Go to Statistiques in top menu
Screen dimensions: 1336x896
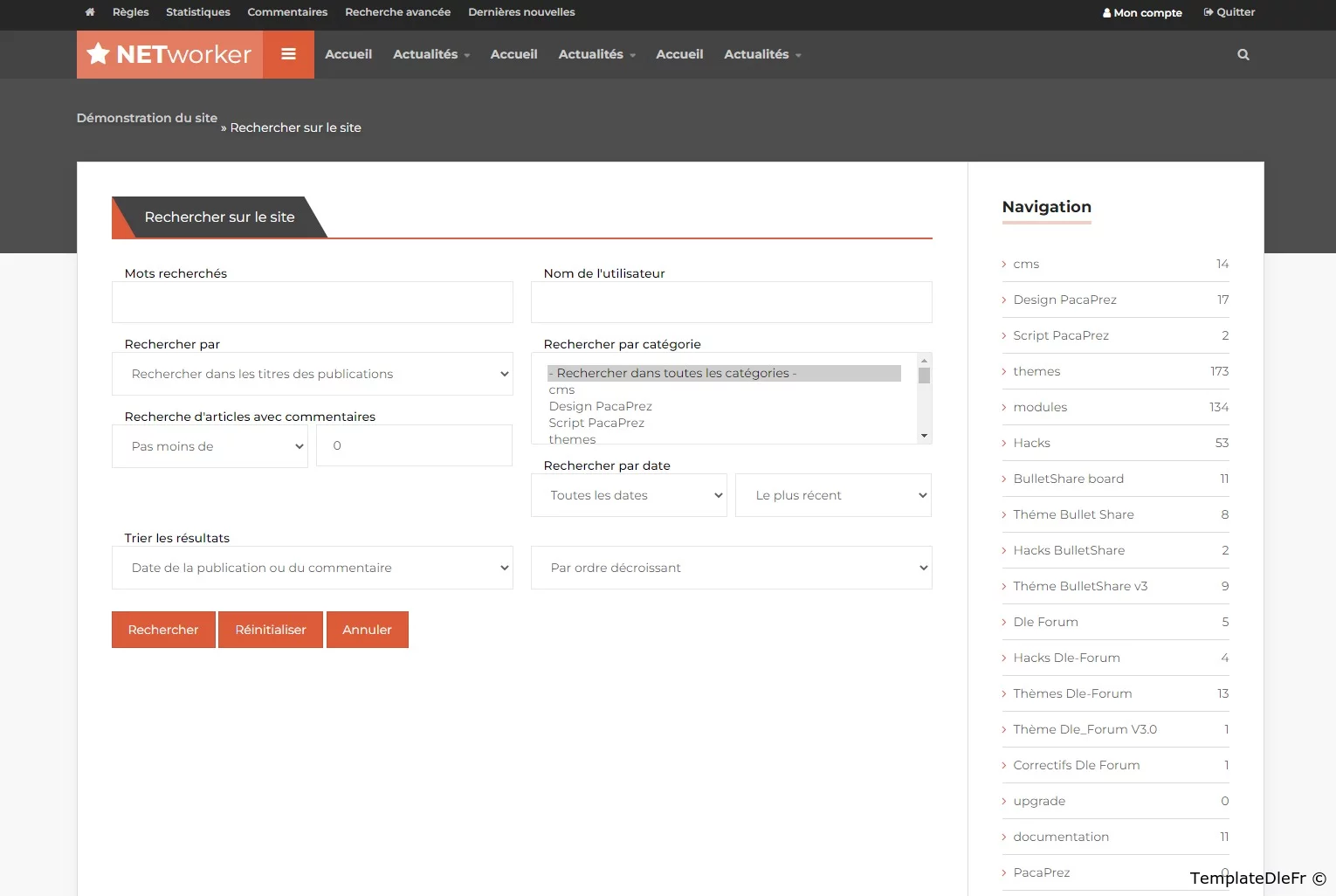coord(198,12)
